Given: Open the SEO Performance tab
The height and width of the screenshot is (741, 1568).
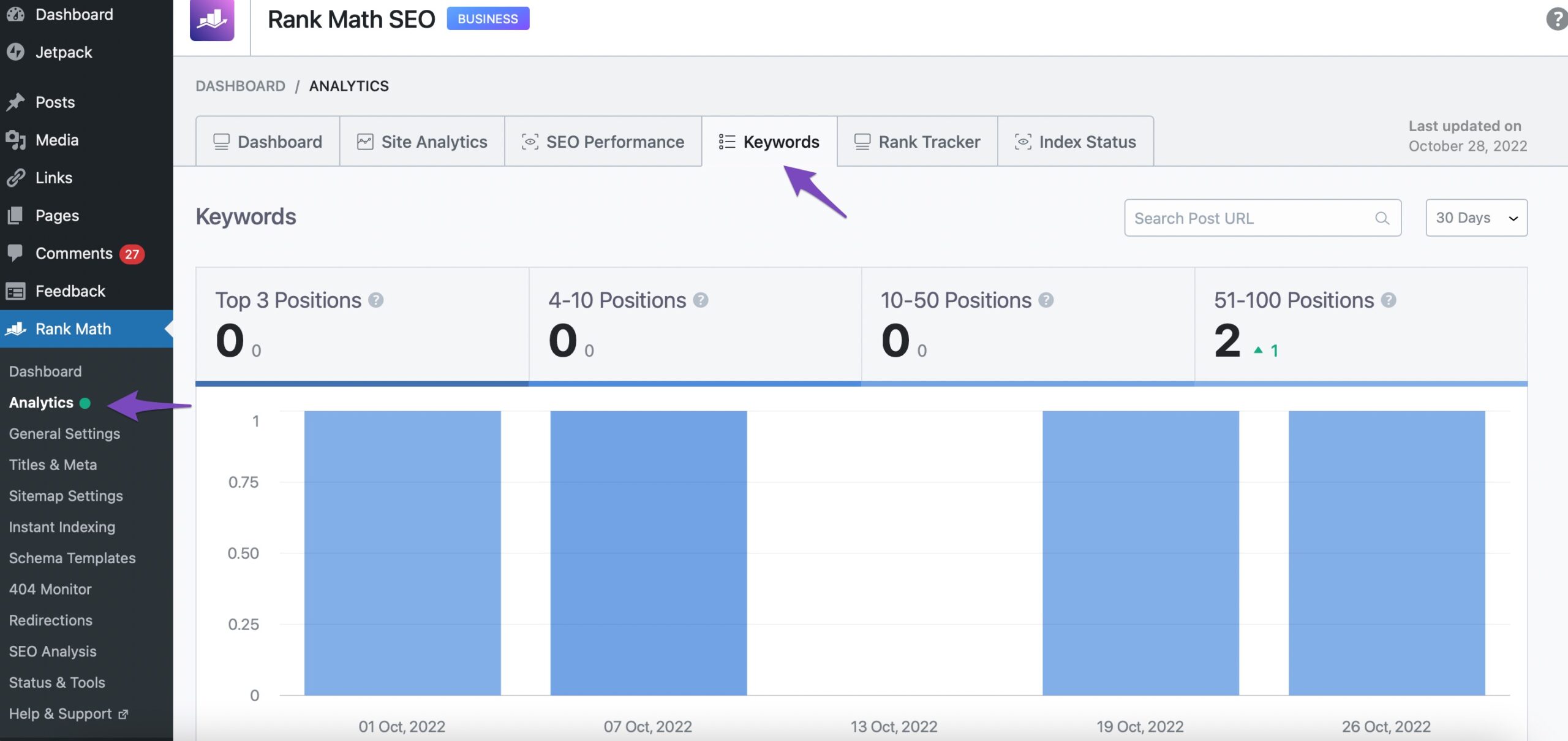Looking at the screenshot, I should (x=603, y=142).
